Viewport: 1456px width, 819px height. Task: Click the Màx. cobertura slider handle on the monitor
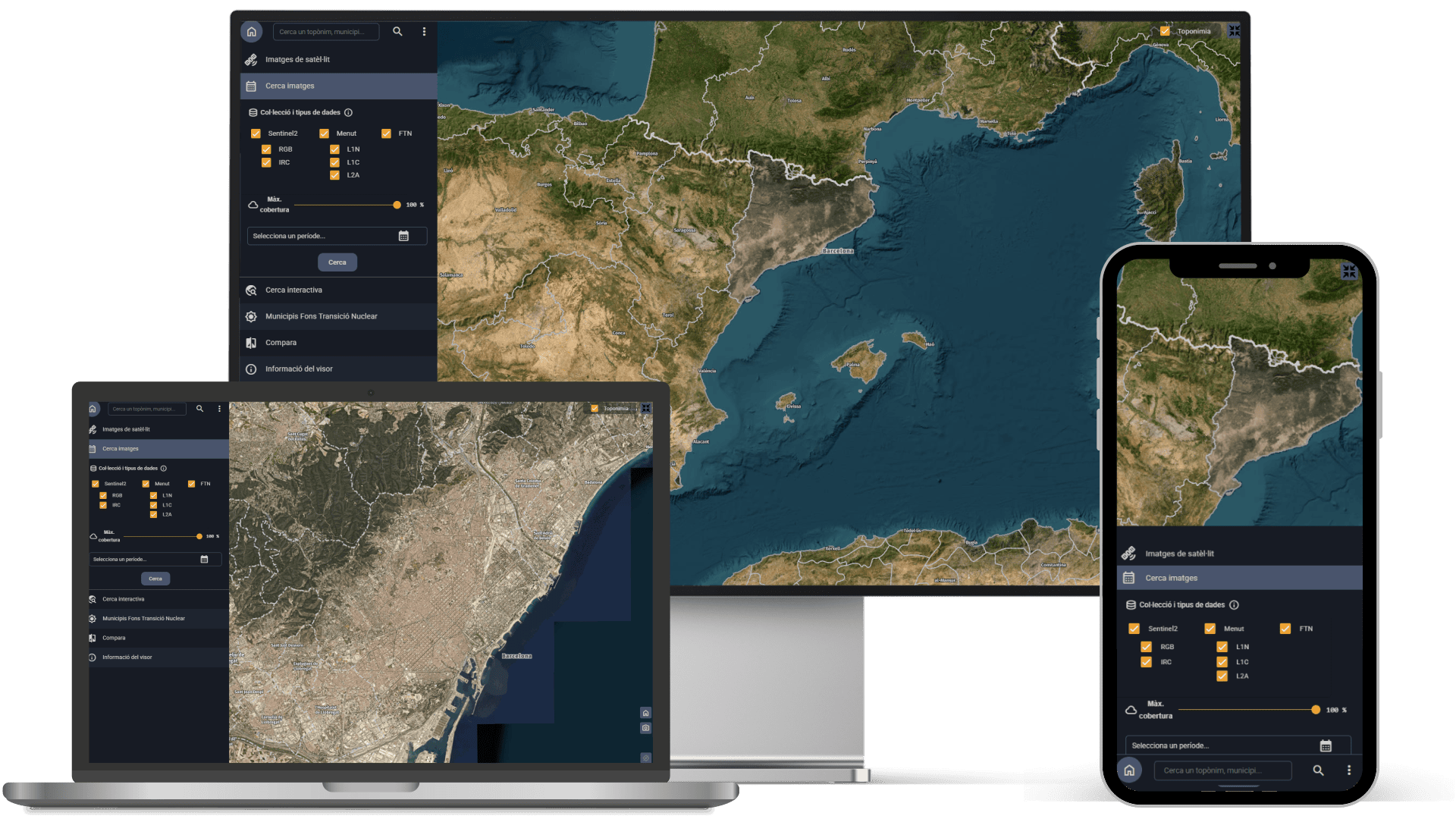click(397, 205)
